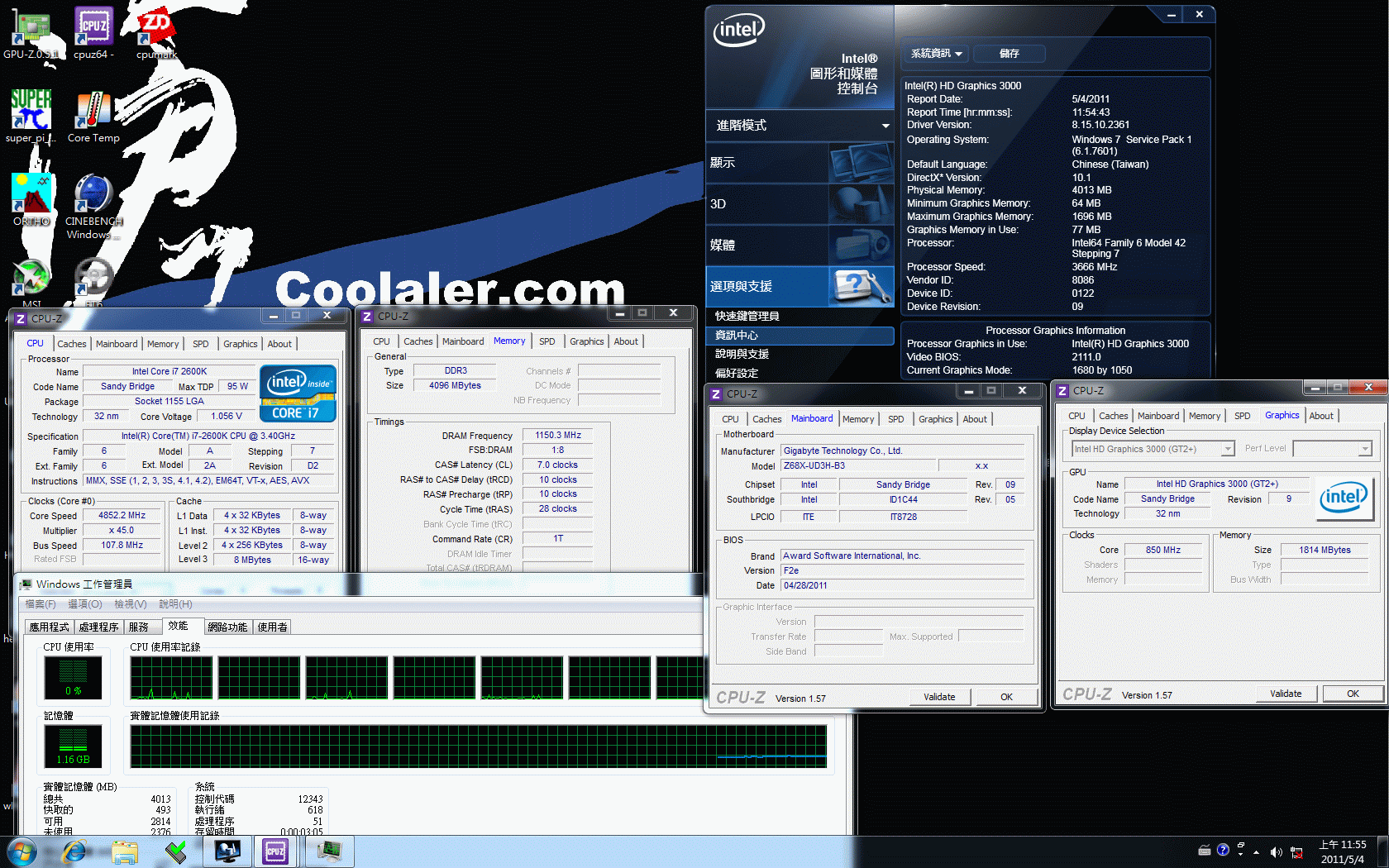Open the disconnected network tray icon

pyautogui.click(x=1296, y=852)
